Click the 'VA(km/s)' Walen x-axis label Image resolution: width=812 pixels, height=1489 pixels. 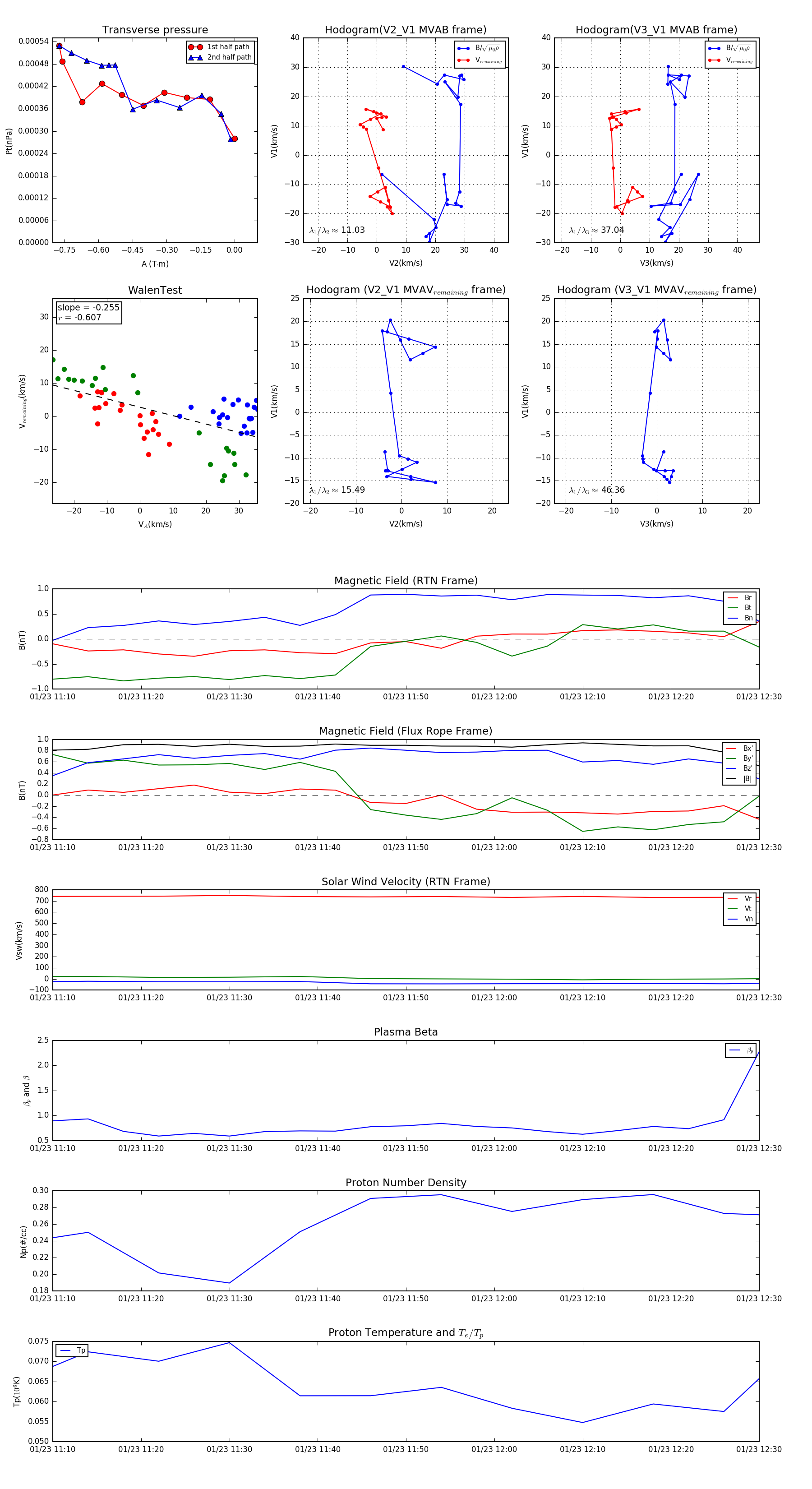pyautogui.click(x=155, y=524)
